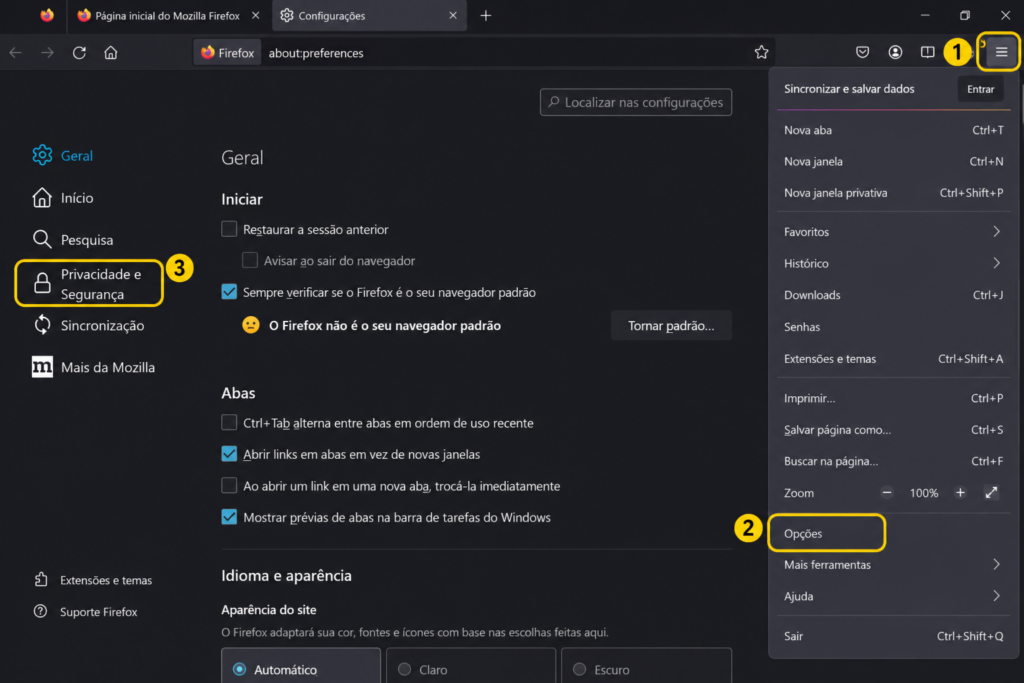The height and width of the screenshot is (683, 1024).
Task: Open Senhas from the menu
Action: [x=893, y=326]
